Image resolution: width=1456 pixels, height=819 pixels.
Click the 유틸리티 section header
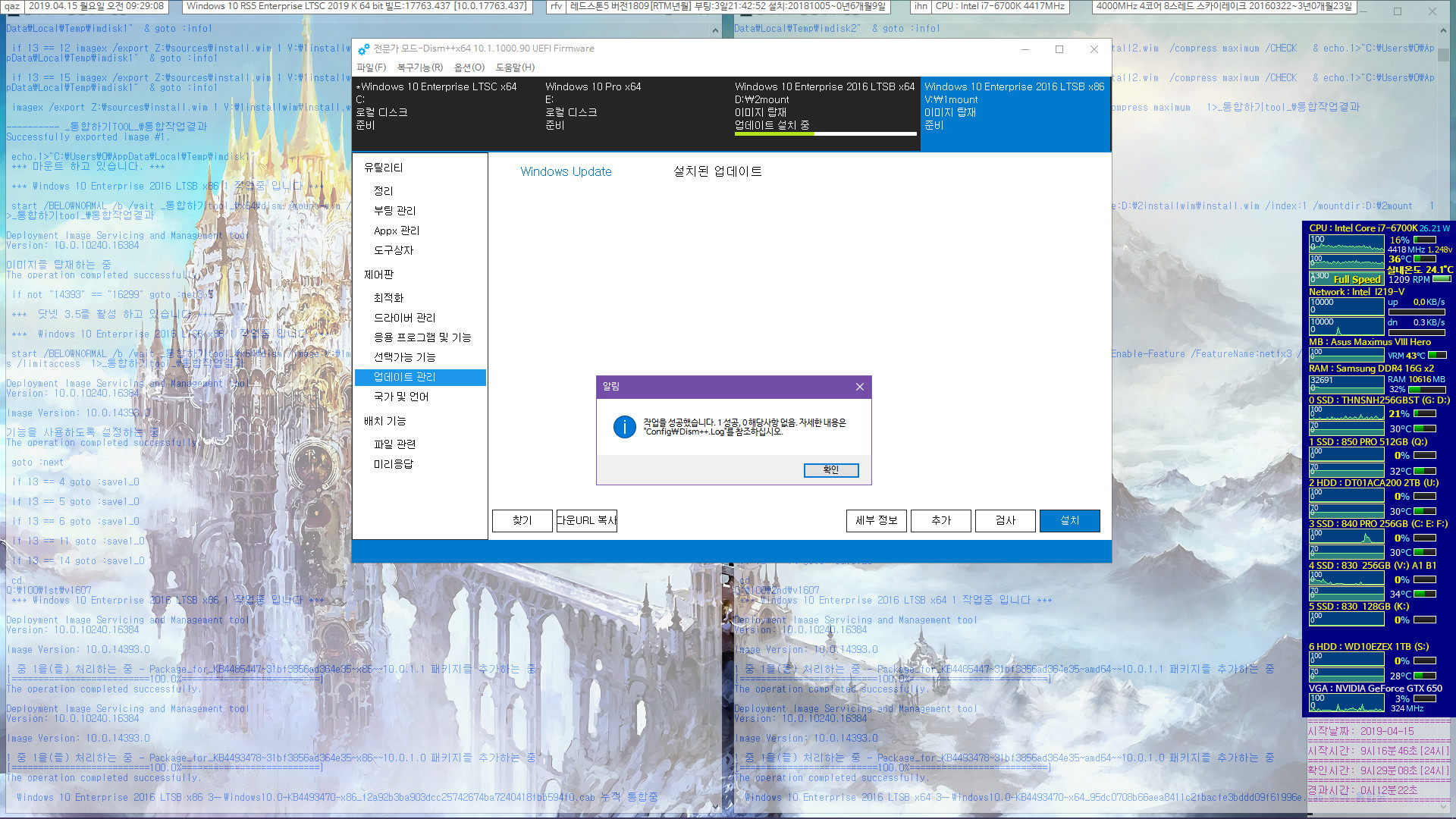tap(383, 168)
